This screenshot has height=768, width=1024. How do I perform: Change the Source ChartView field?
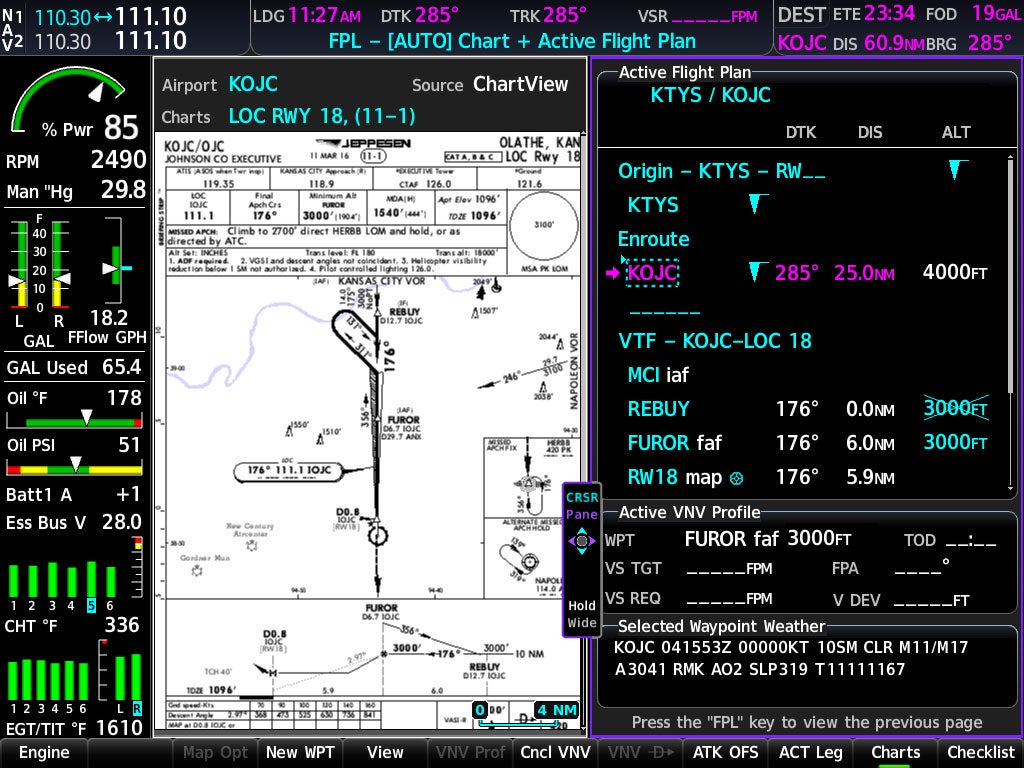tap(520, 84)
